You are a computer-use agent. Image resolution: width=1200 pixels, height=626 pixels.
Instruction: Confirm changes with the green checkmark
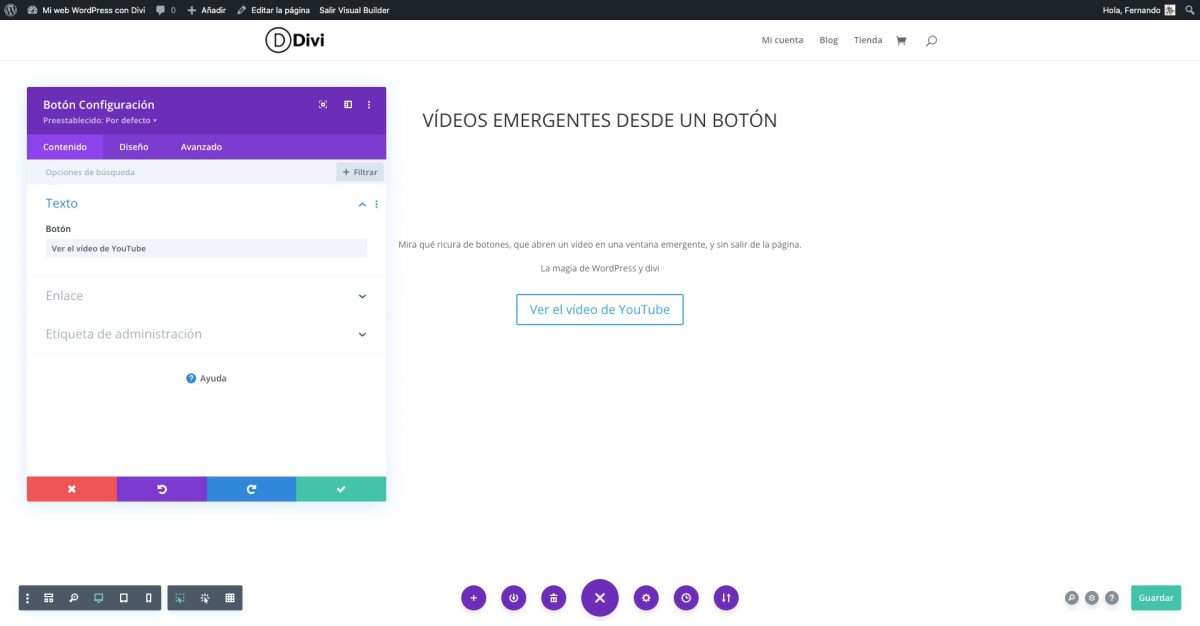tap(340, 488)
